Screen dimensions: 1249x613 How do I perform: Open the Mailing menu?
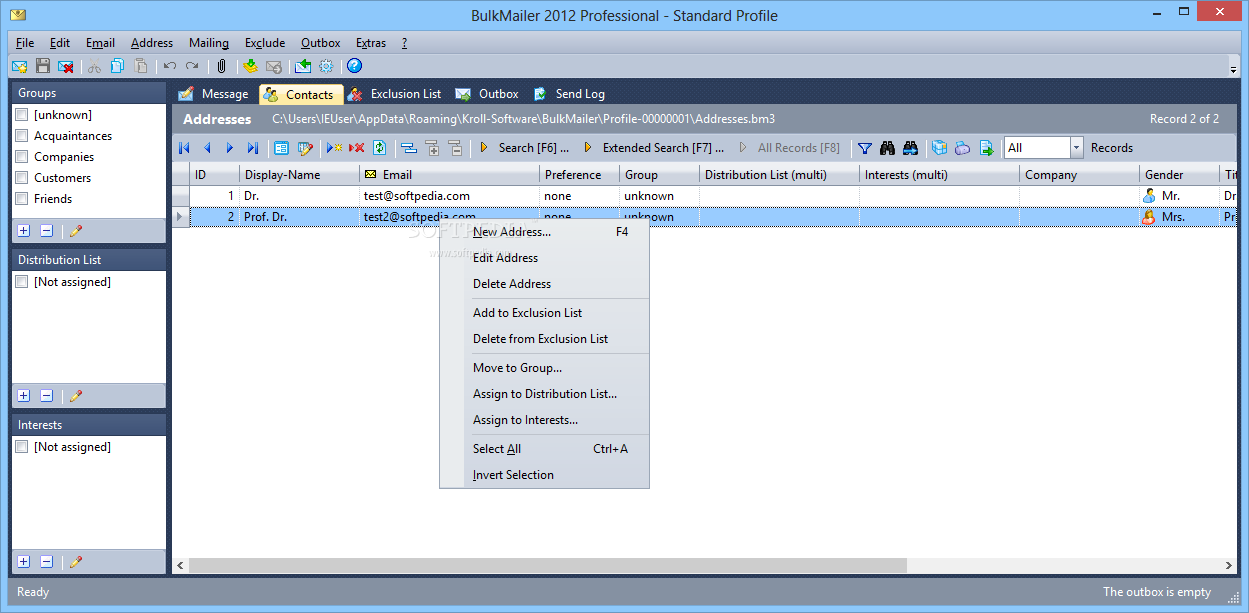click(x=209, y=43)
